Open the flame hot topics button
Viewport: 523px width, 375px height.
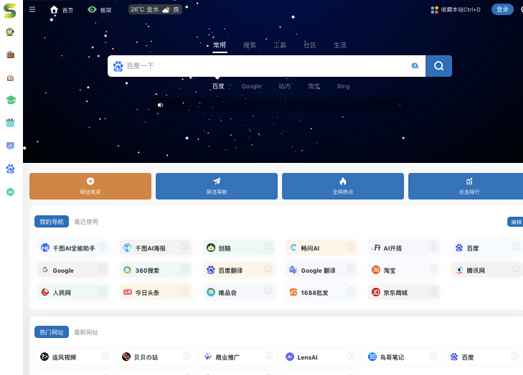(343, 186)
